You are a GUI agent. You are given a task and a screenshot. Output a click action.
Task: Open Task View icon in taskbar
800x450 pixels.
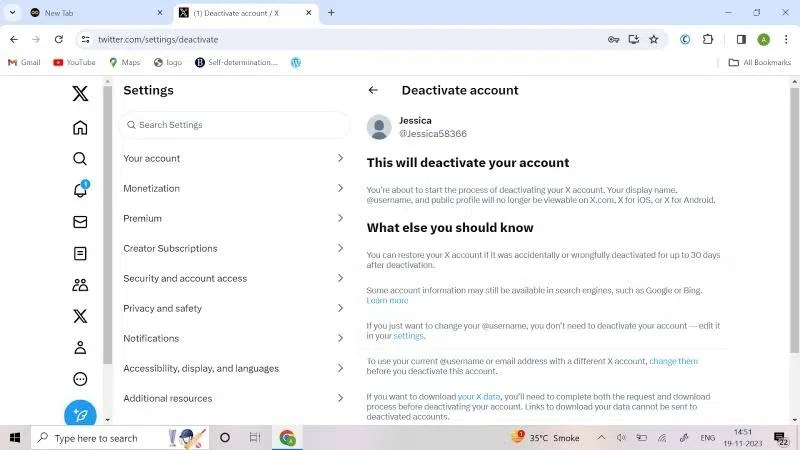click(x=255, y=438)
